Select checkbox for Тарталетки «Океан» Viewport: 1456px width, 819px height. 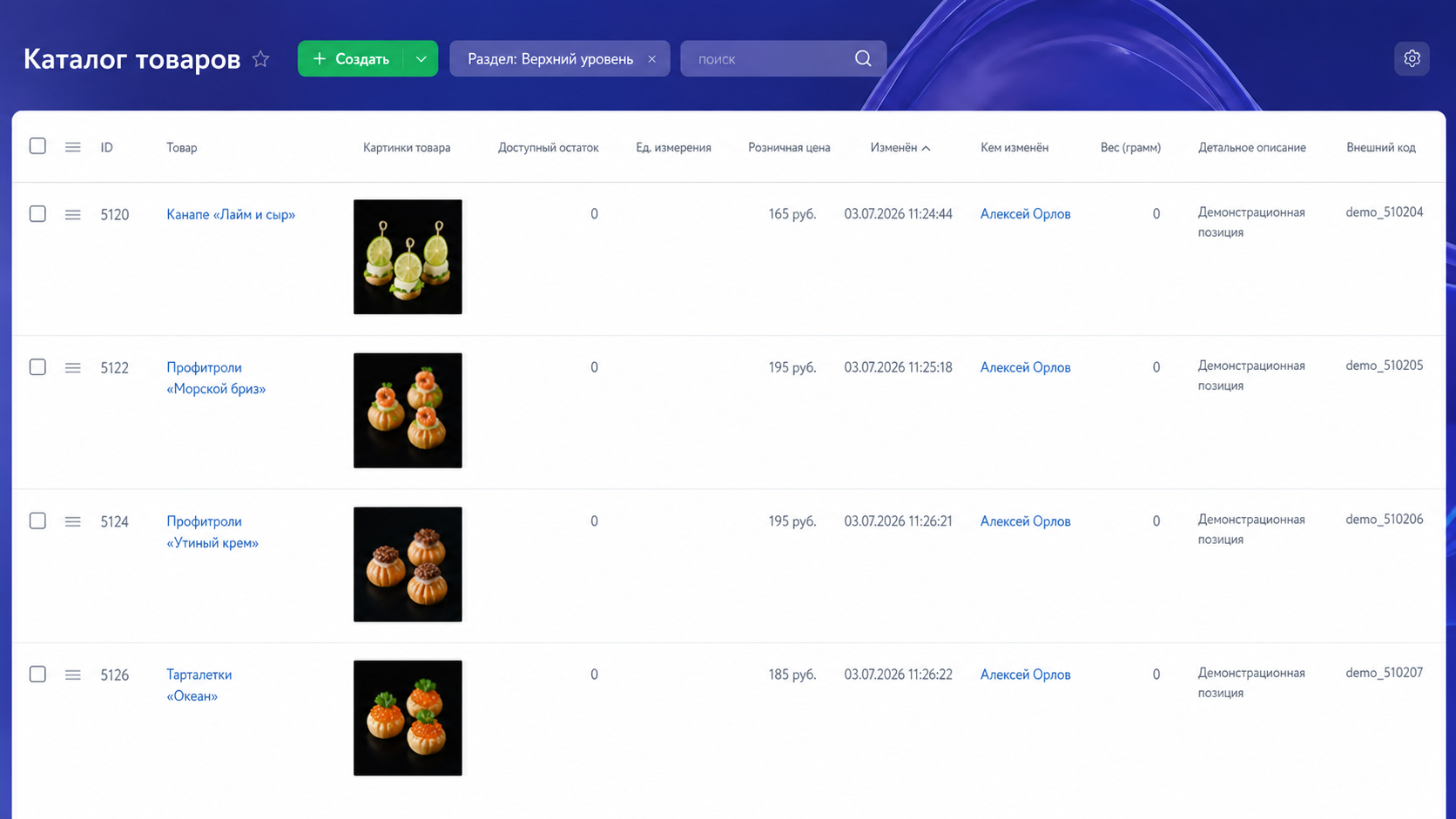37,674
